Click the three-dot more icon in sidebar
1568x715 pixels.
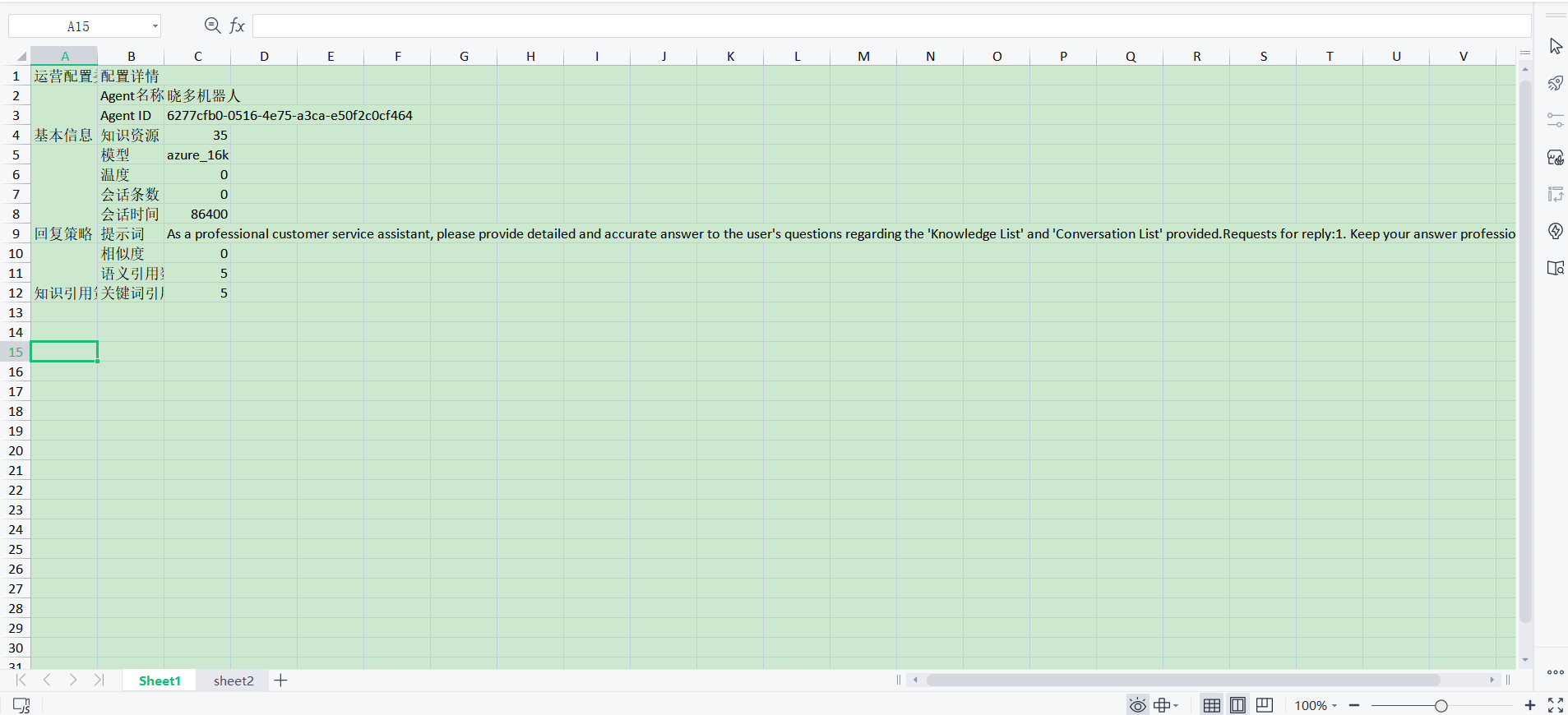click(x=1556, y=672)
